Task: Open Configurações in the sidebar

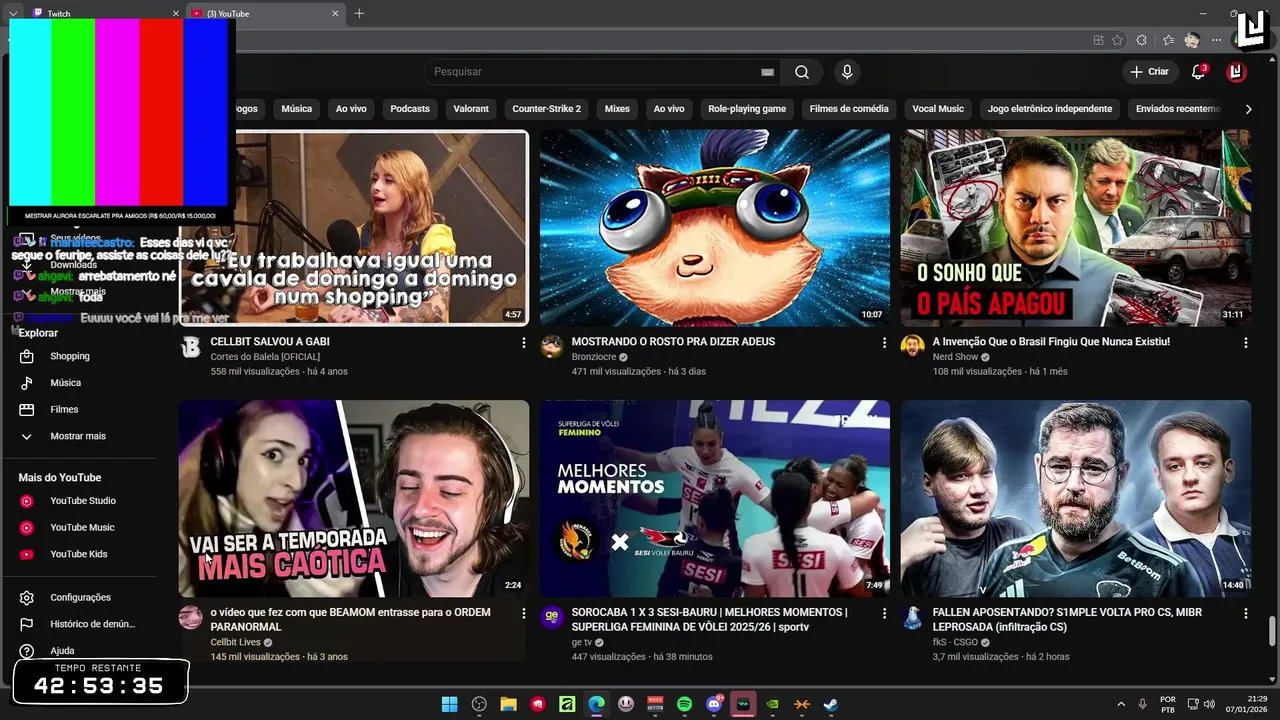Action: click(x=79, y=597)
